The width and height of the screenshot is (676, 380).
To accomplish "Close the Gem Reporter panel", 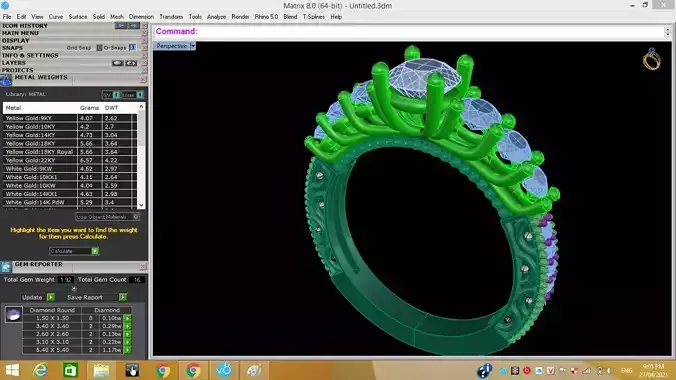I will 143,267.
